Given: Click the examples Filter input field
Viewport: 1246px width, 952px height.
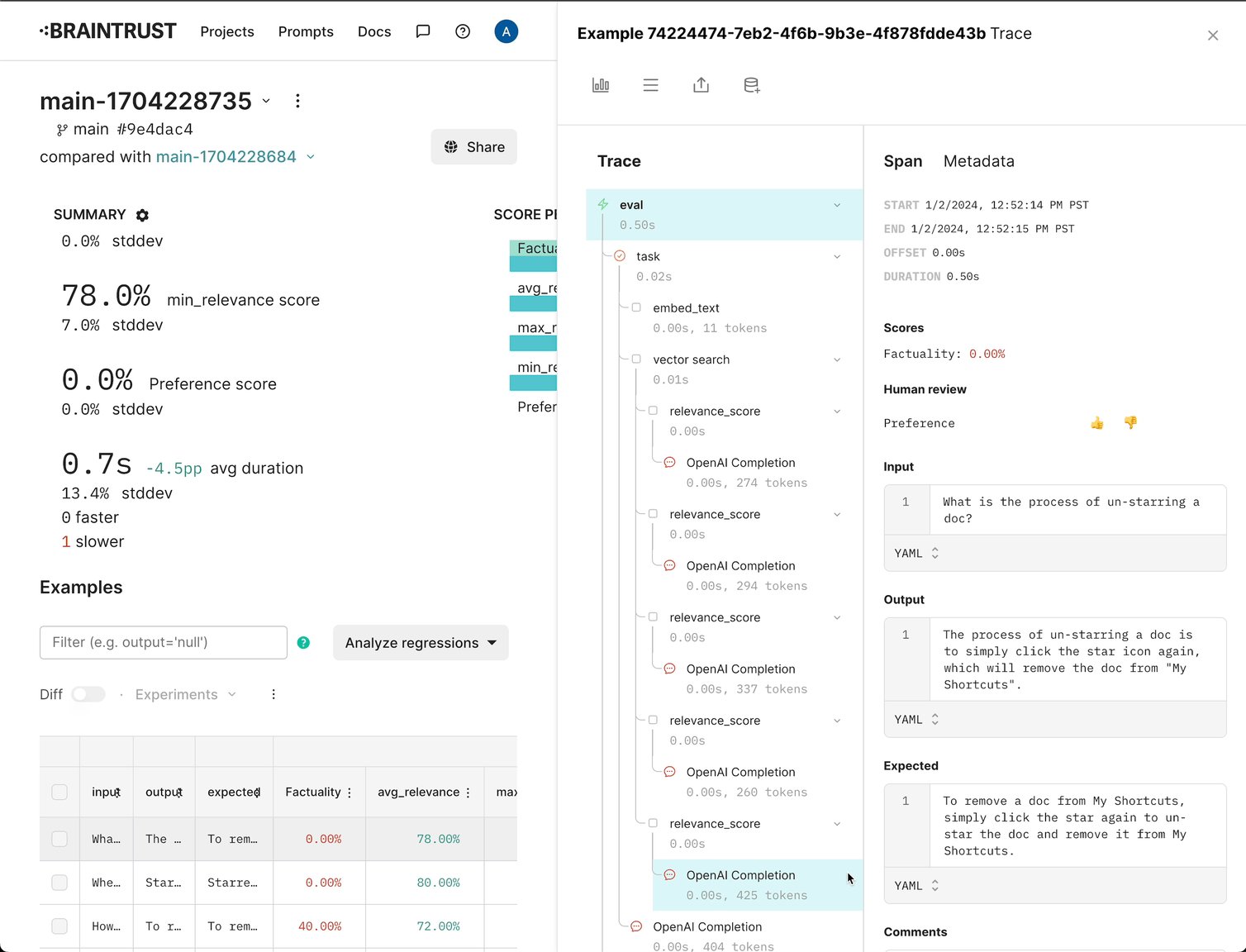Looking at the screenshot, I should [164, 642].
